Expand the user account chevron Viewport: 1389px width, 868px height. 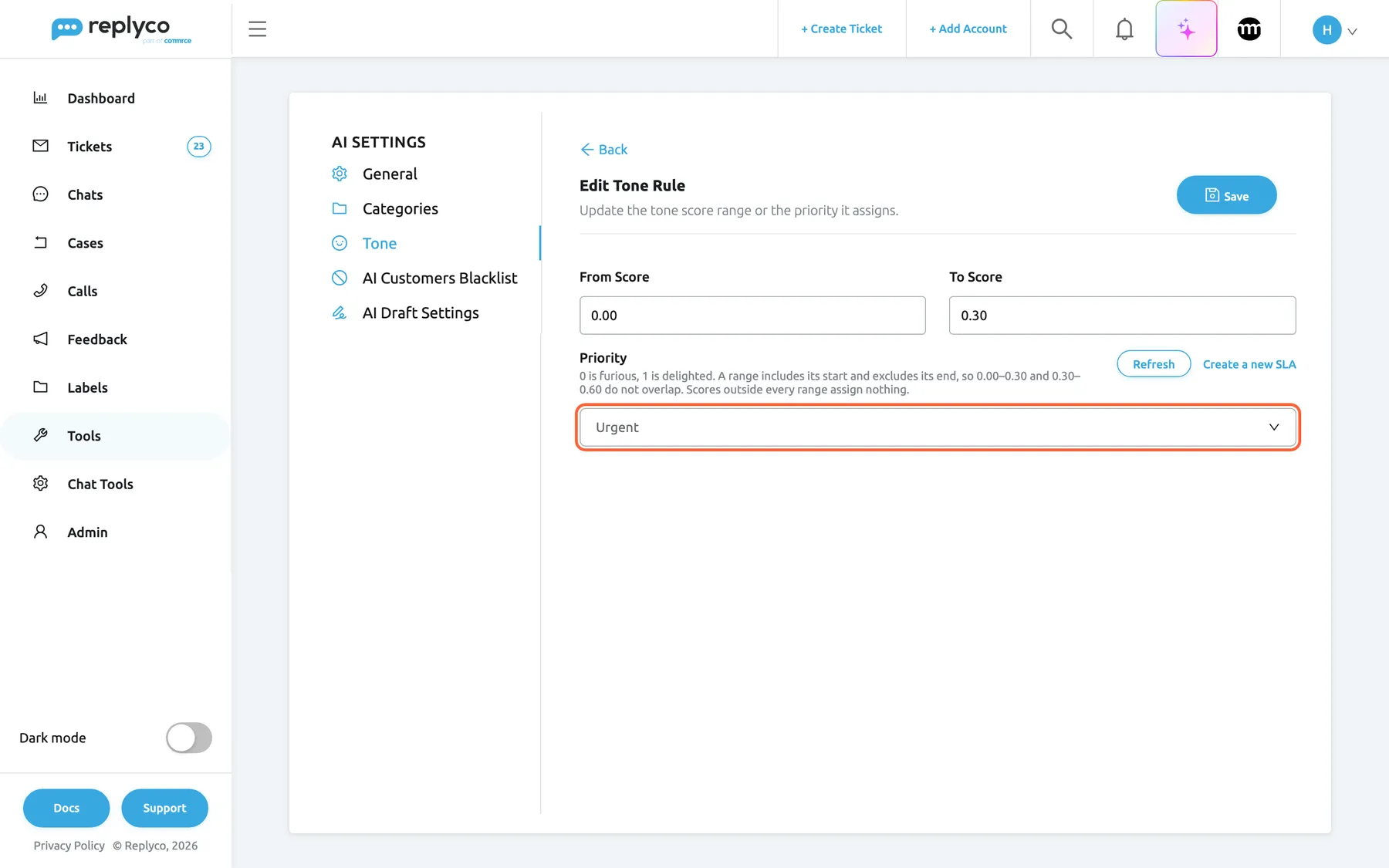pyautogui.click(x=1352, y=32)
